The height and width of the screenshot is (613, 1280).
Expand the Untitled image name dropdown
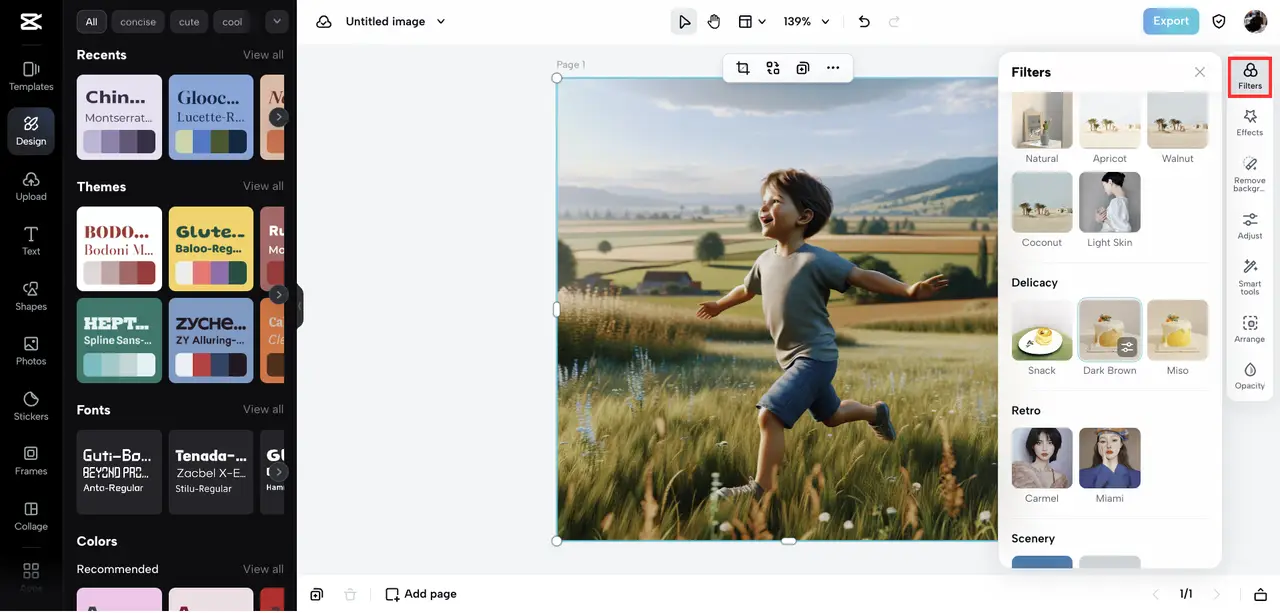[441, 21]
